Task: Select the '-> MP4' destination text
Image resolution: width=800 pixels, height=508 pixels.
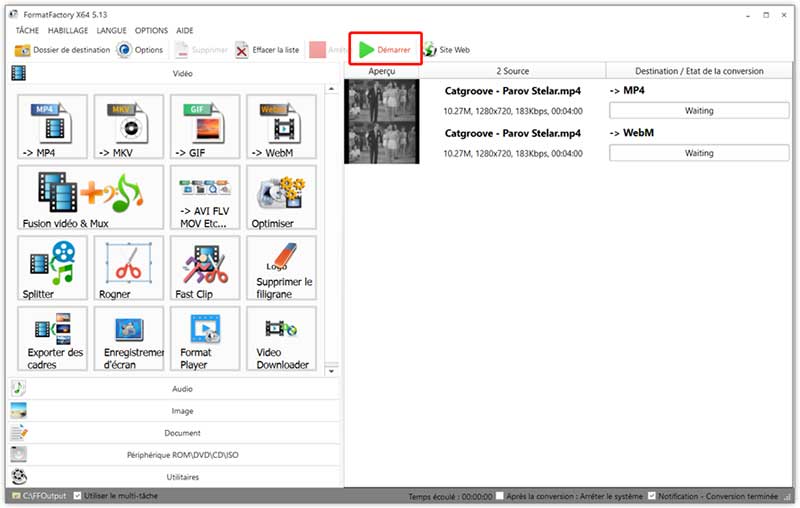Action: [x=627, y=91]
